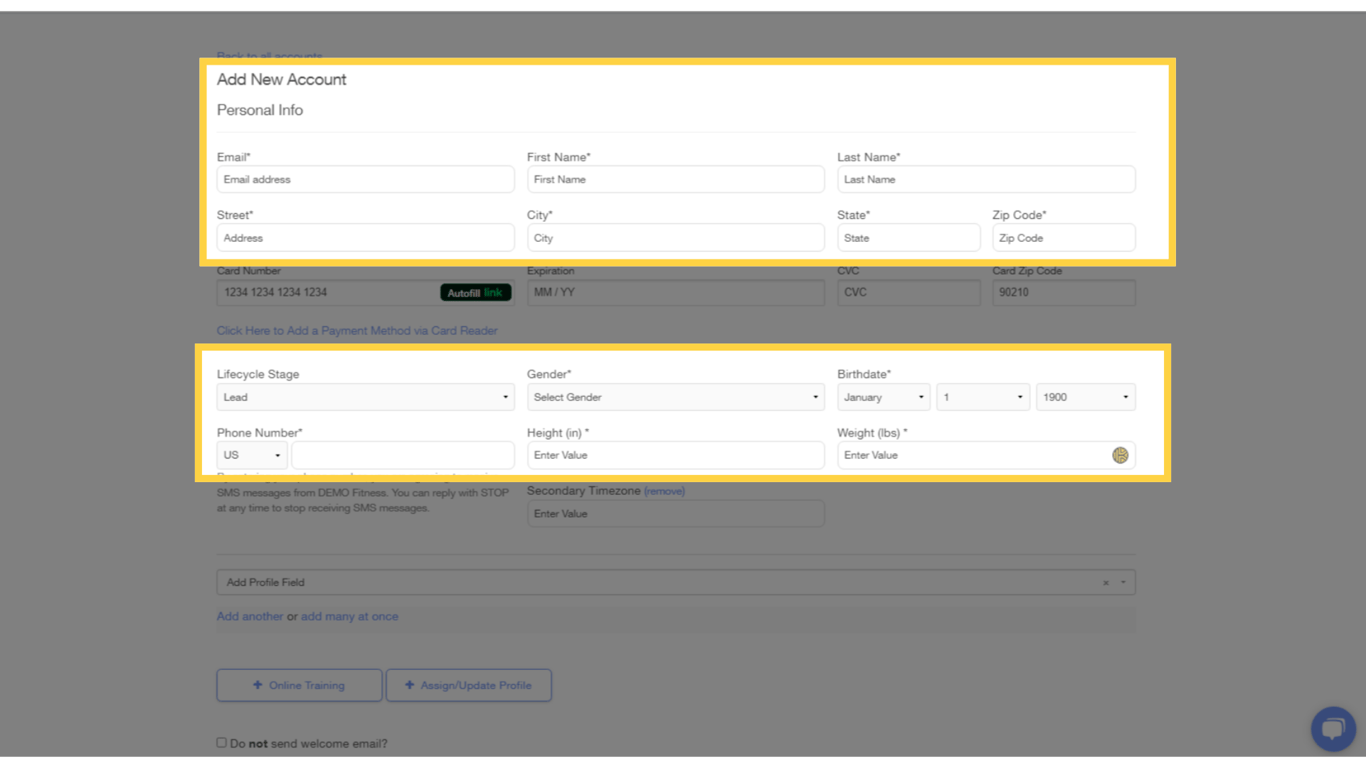
Task: Click Add a Payment Method via Card Reader link
Action: [x=357, y=330]
